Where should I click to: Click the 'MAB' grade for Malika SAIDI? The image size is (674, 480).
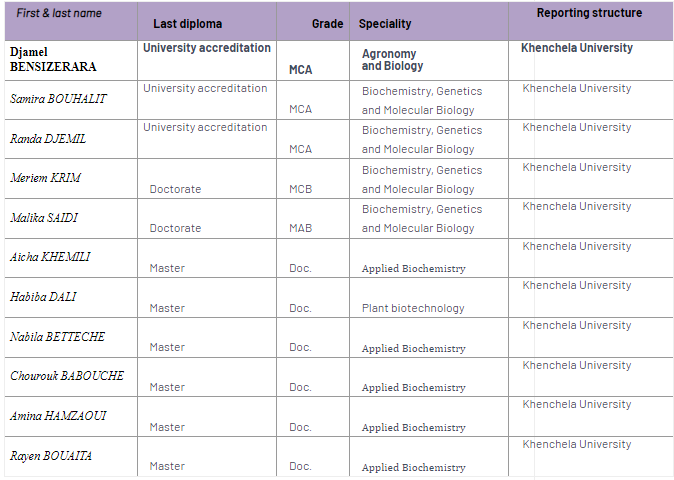pyautogui.click(x=301, y=228)
